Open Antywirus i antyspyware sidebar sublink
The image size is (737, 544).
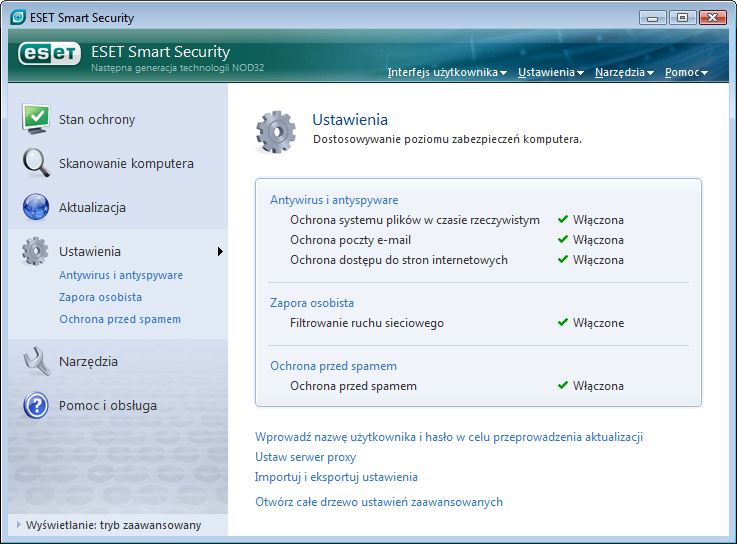[x=121, y=275]
